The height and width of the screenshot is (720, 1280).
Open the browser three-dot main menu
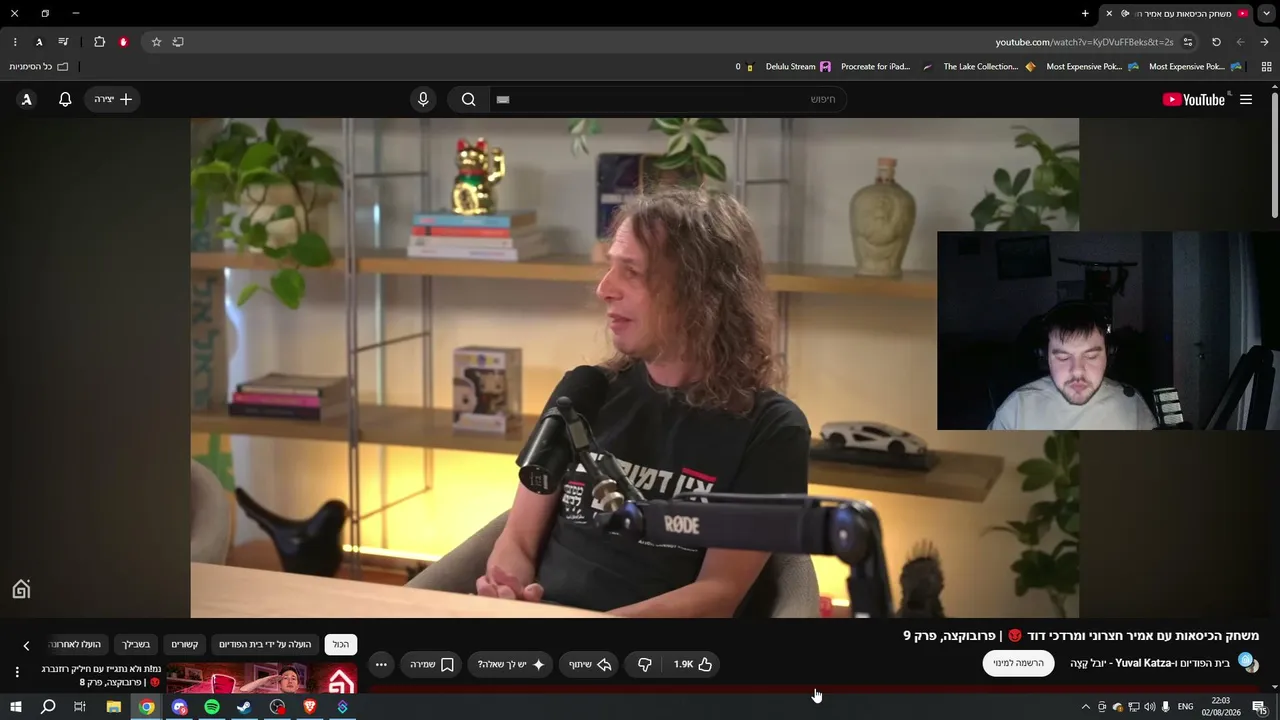(15, 42)
